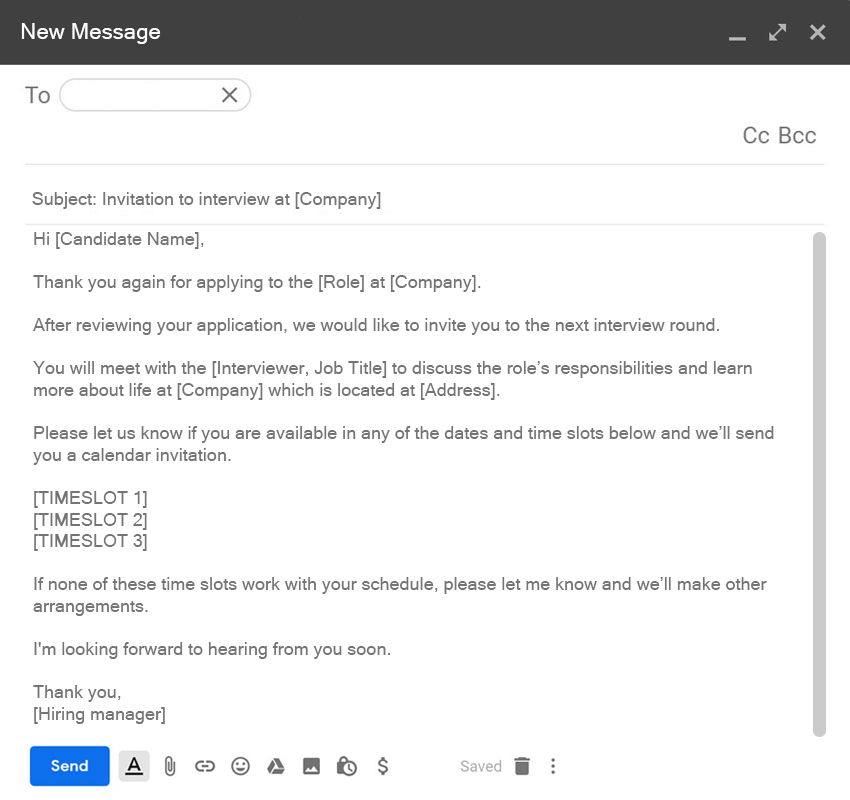Add Cc recipients
850x800 pixels.
tap(756, 136)
